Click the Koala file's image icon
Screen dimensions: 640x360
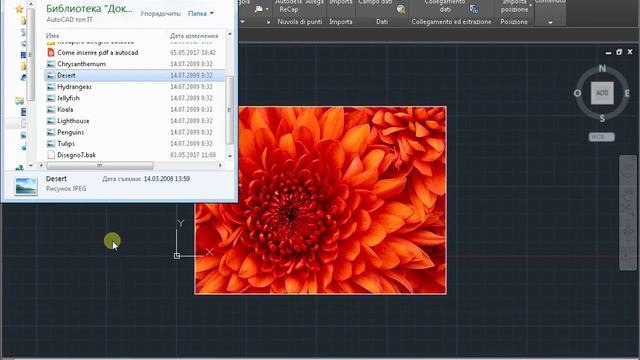51,110
